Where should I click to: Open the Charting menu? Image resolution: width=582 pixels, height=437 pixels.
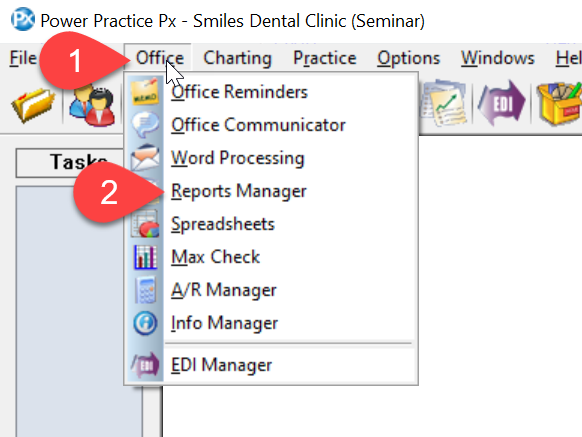[x=238, y=58]
